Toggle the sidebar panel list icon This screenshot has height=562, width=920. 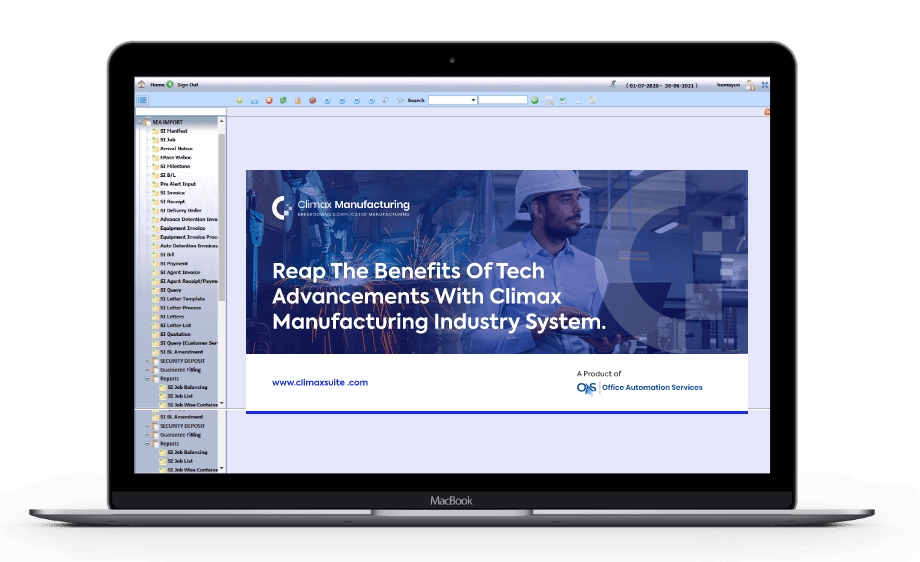pyautogui.click(x=142, y=100)
